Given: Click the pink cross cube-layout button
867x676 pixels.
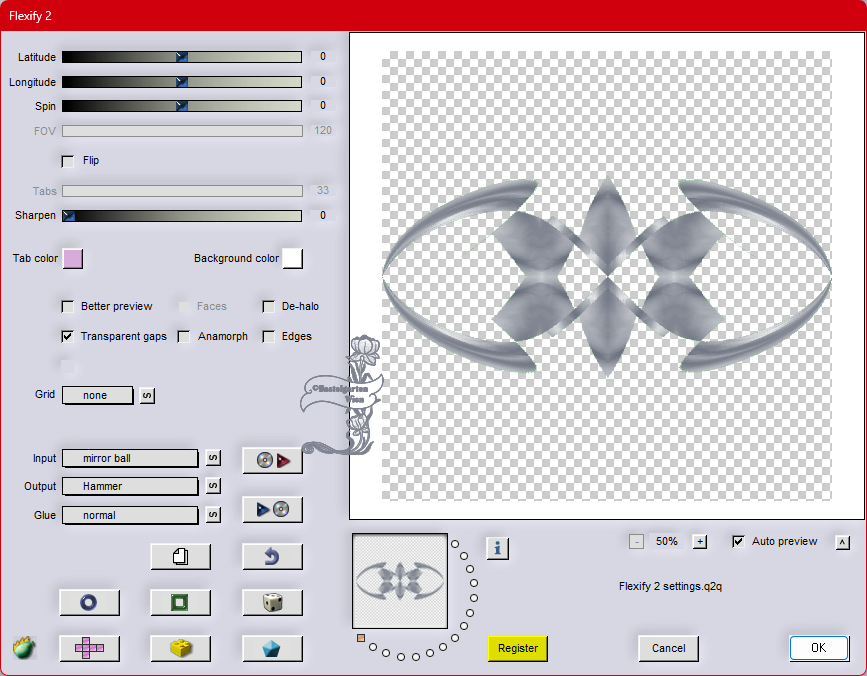Looking at the screenshot, I should point(89,648).
